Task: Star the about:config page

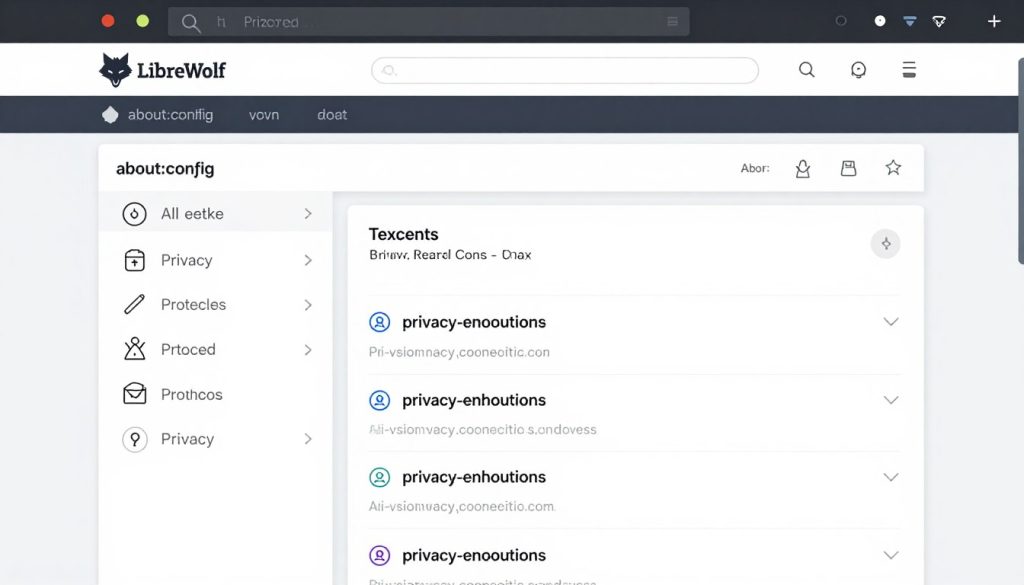Action: 893,168
